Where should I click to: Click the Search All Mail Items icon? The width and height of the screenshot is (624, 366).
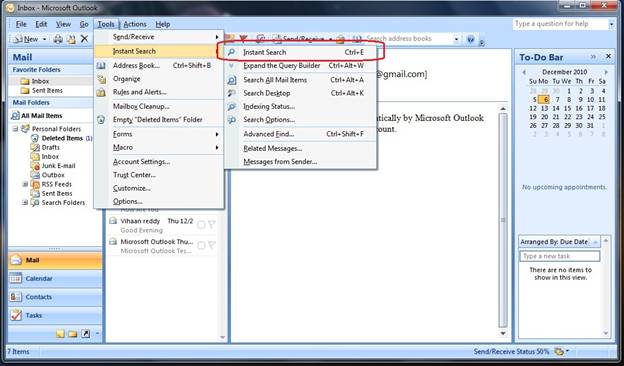click(232, 80)
